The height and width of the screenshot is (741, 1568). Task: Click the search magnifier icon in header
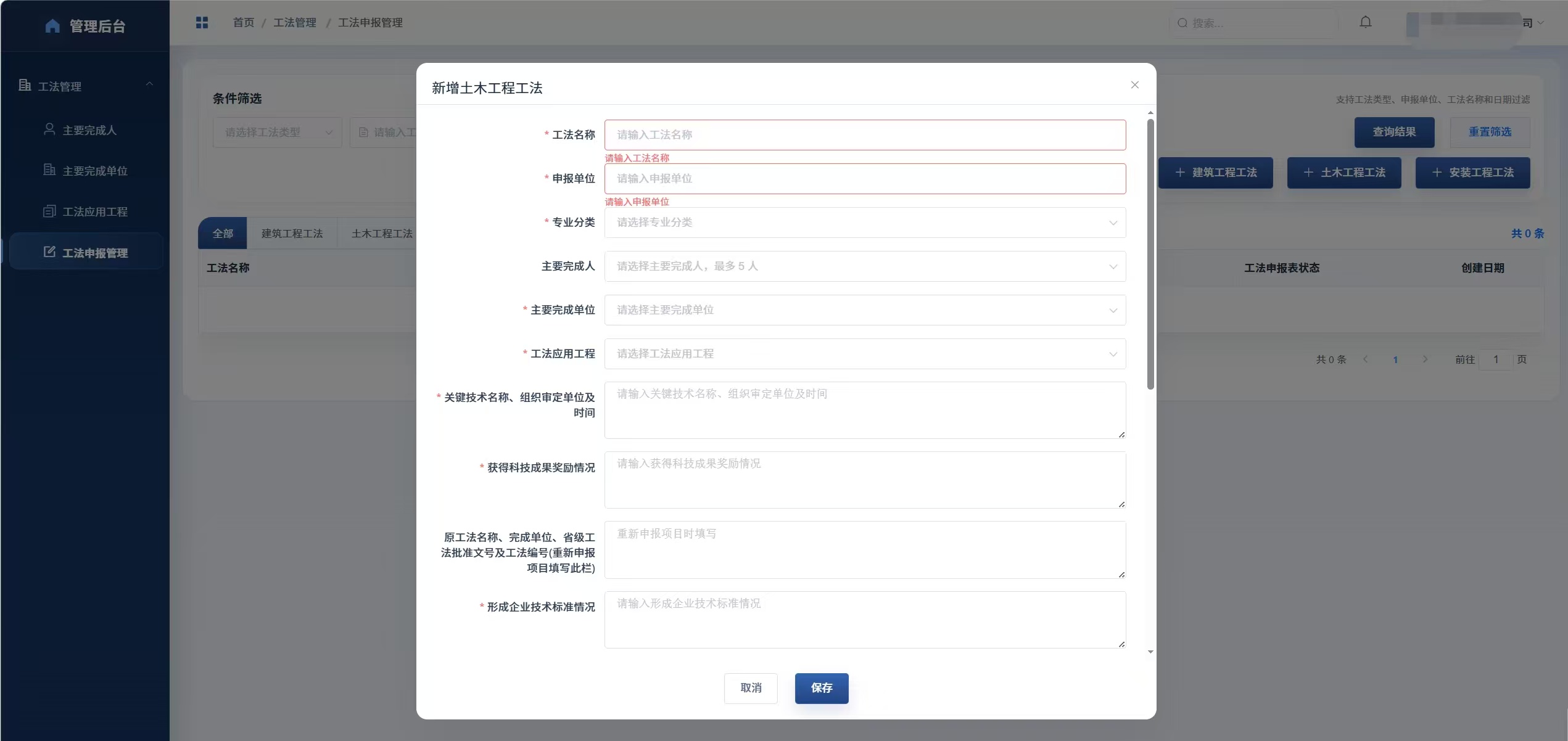[x=1182, y=23]
